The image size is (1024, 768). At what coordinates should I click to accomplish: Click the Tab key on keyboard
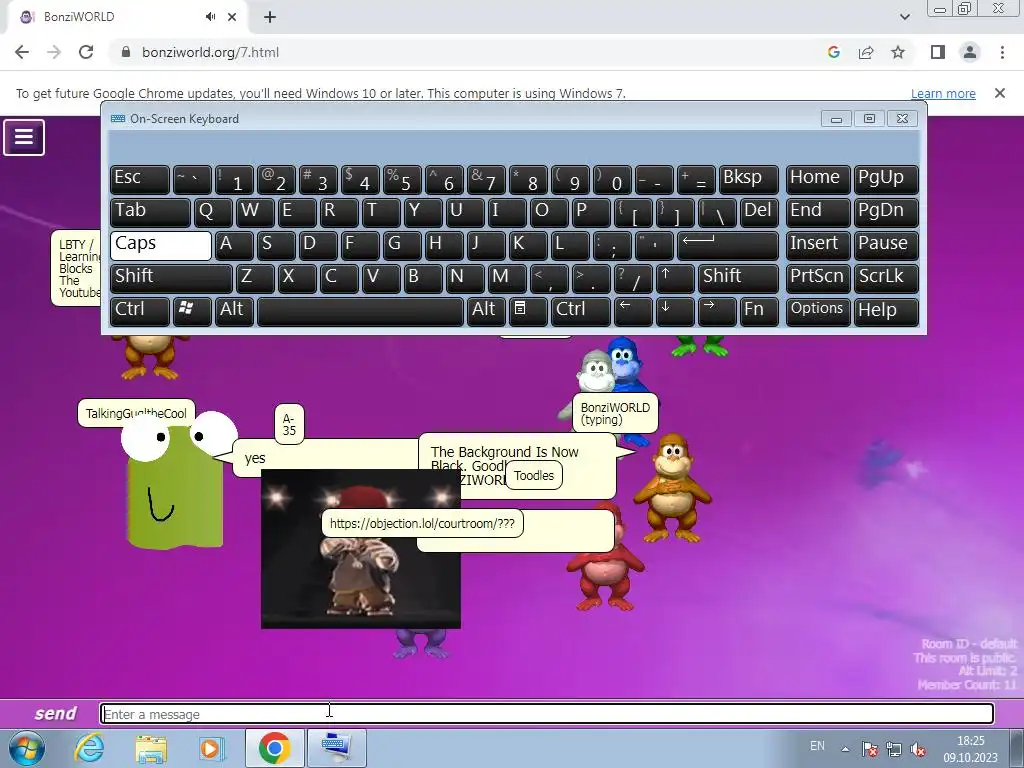click(150, 212)
